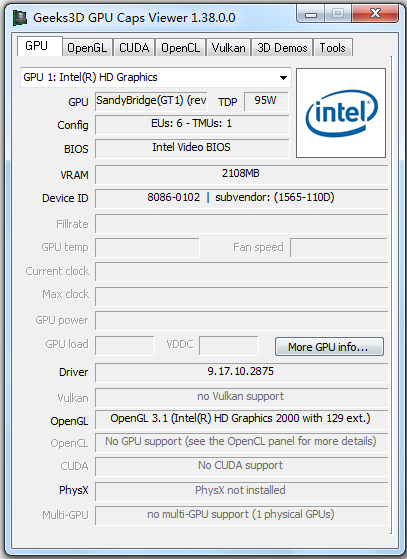This screenshot has height=559, width=407.
Task: Click the 'no multi-GPU support' field
Action: [241, 515]
